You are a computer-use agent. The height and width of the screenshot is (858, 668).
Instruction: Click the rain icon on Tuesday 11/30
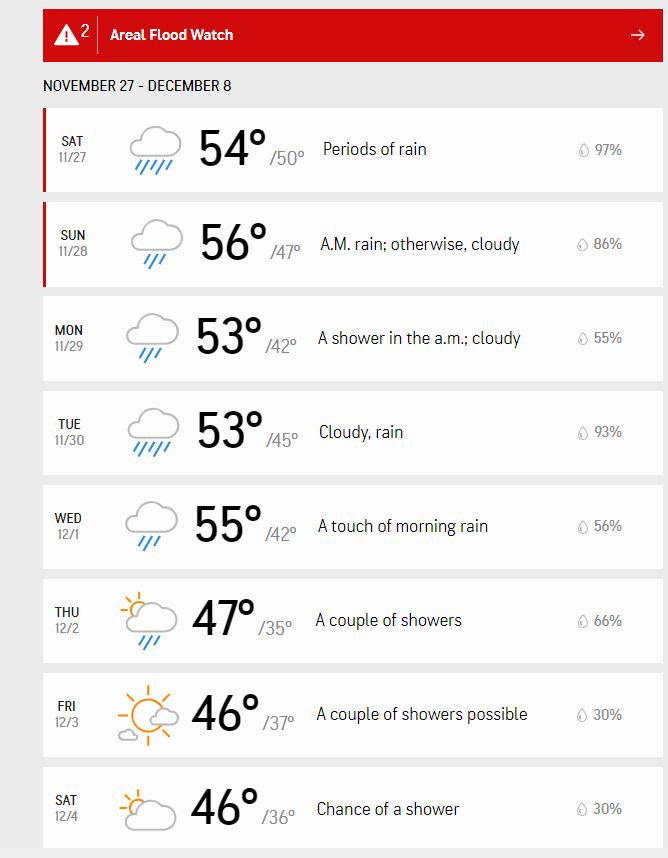click(x=153, y=432)
